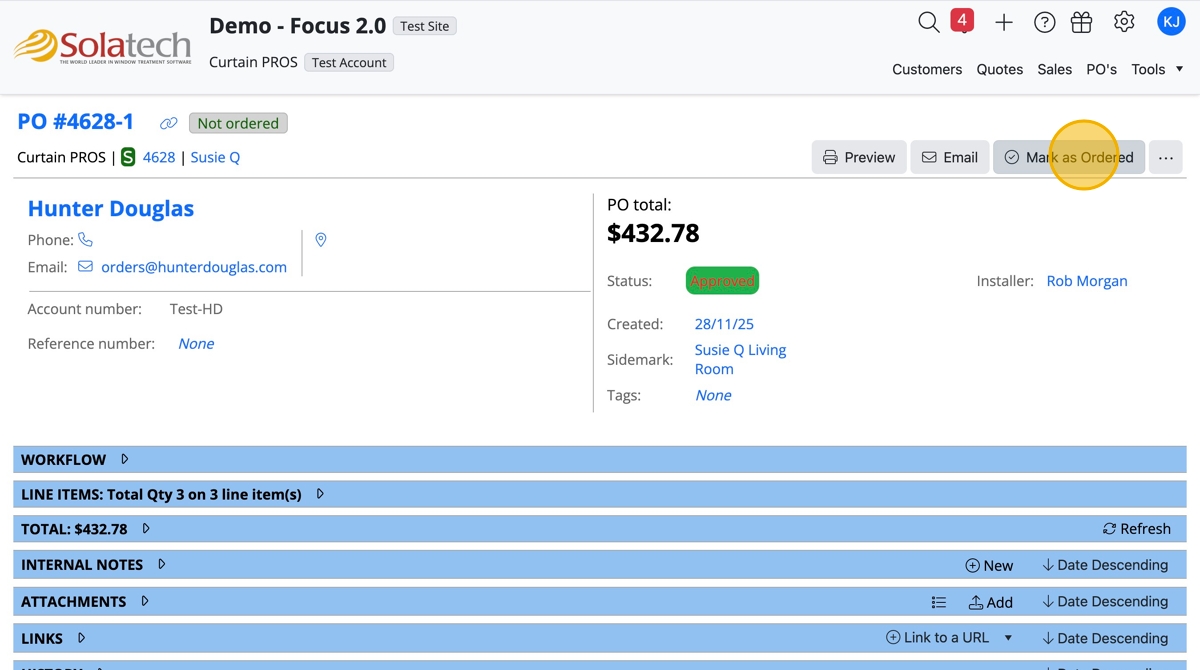The height and width of the screenshot is (670, 1200).
Task: Click the green Approved status badge
Action: (722, 281)
